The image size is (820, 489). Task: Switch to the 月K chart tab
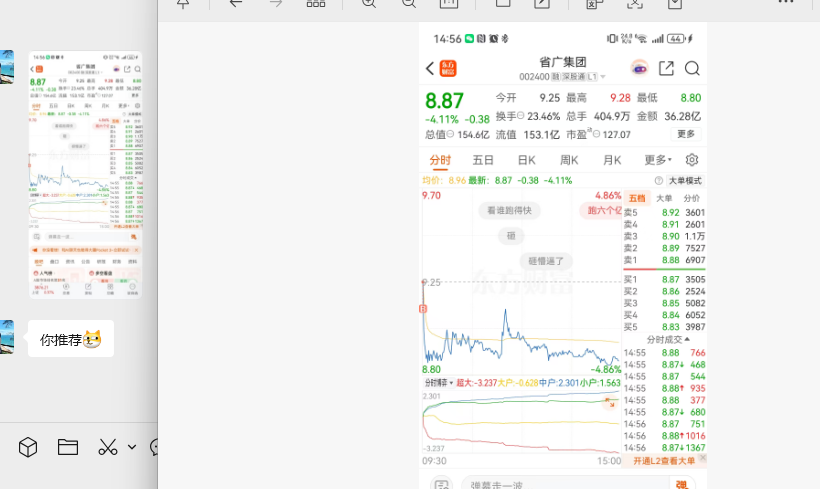pos(612,160)
